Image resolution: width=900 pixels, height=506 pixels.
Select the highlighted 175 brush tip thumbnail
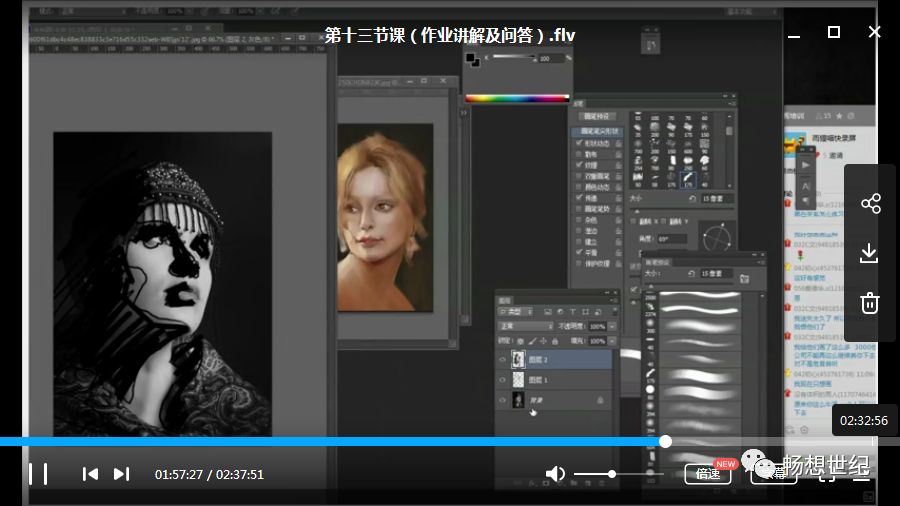coord(688,179)
